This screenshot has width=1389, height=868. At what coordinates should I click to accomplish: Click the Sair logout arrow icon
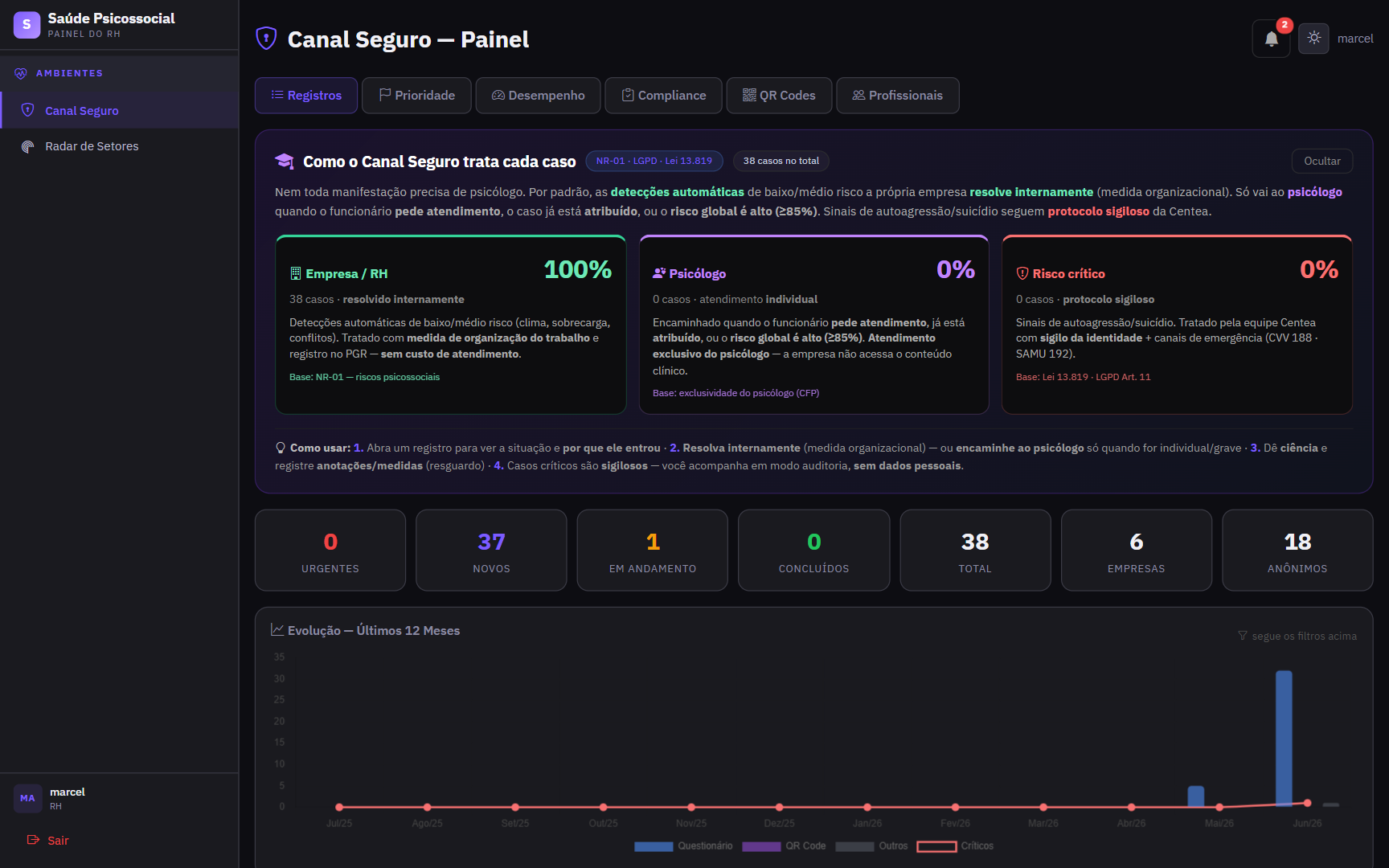pyautogui.click(x=33, y=840)
